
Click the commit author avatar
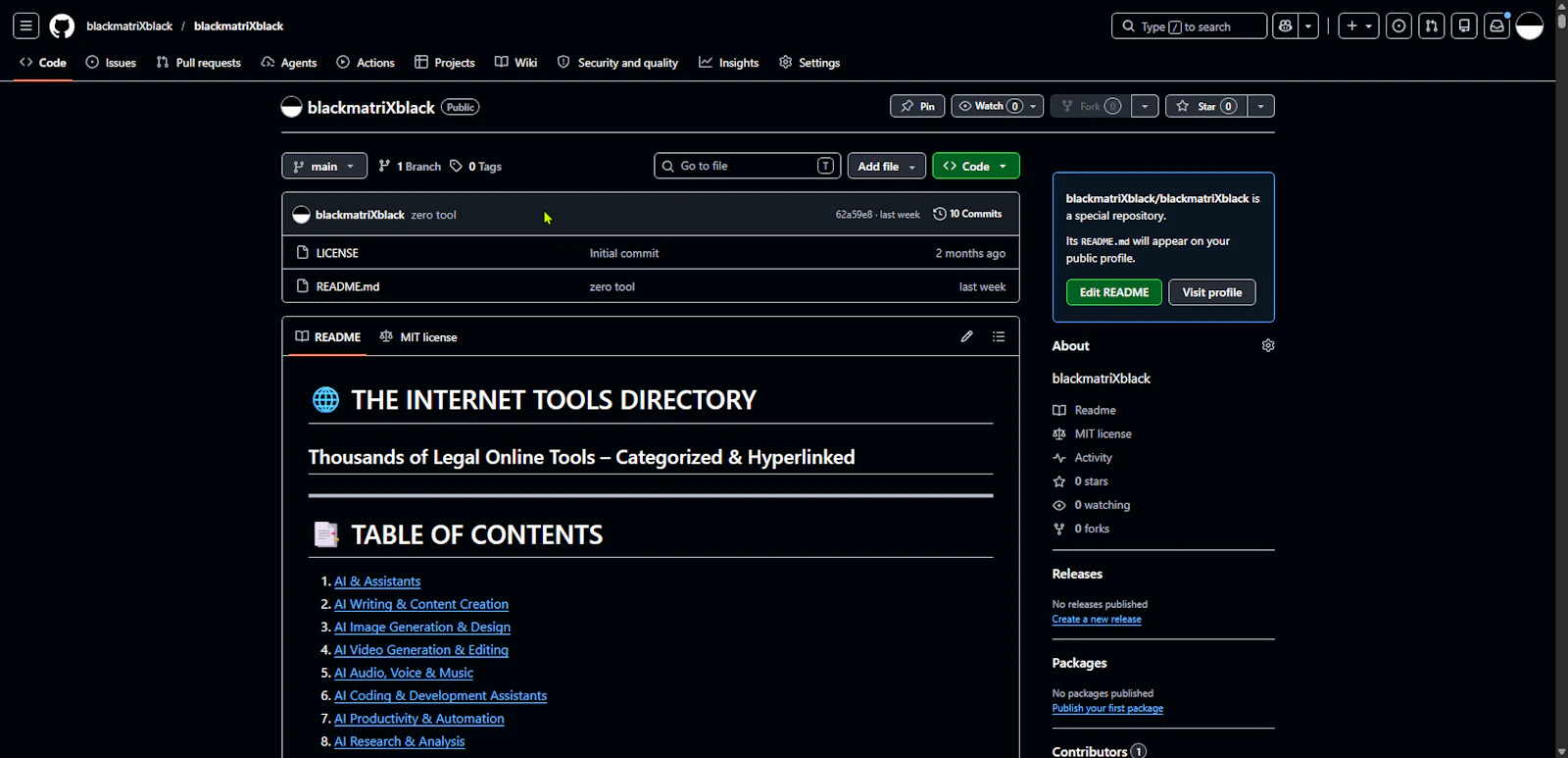pyautogui.click(x=302, y=215)
